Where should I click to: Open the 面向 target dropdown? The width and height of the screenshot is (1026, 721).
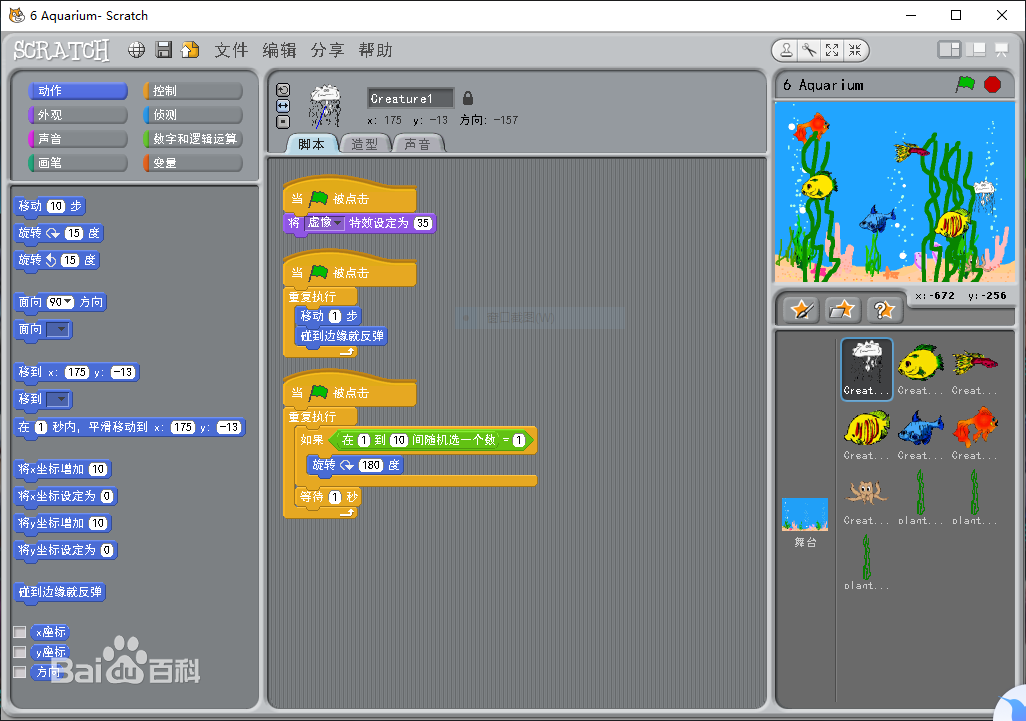[58, 329]
